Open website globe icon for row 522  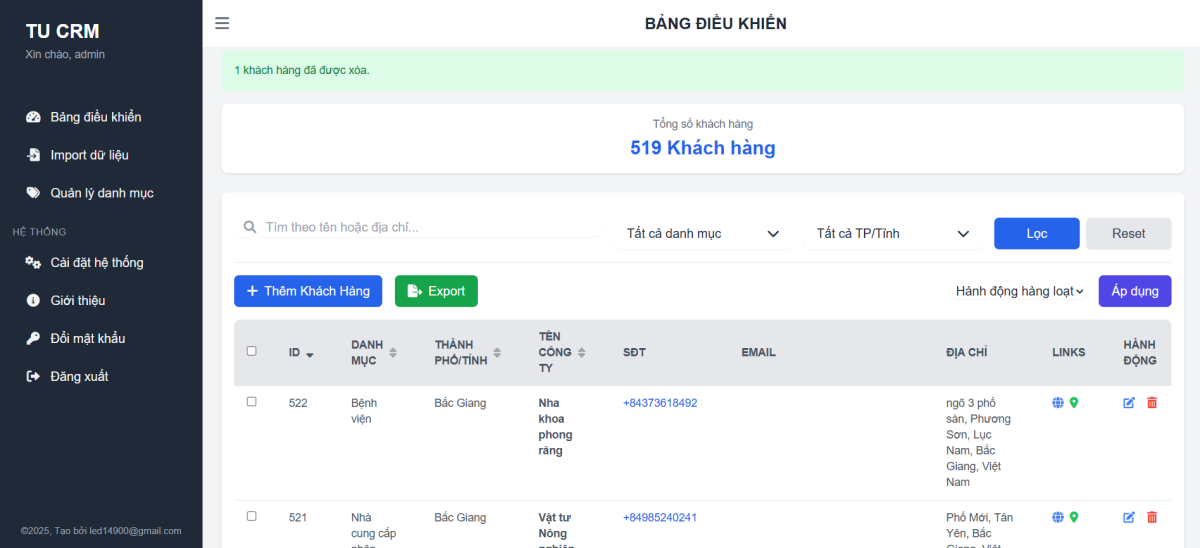coord(1058,403)
